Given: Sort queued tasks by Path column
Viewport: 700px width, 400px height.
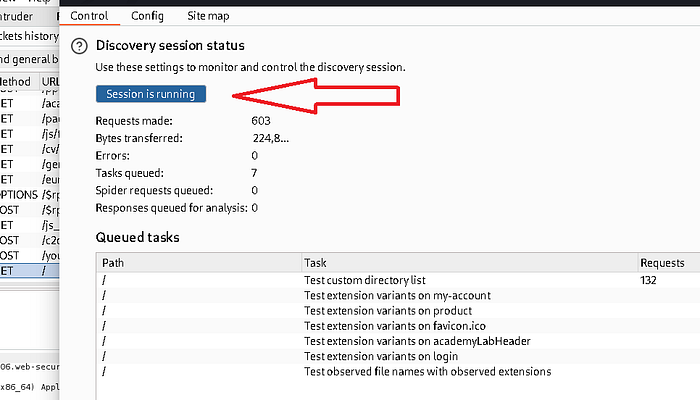Looking at the screenshot, I should [x=199, y=262].
